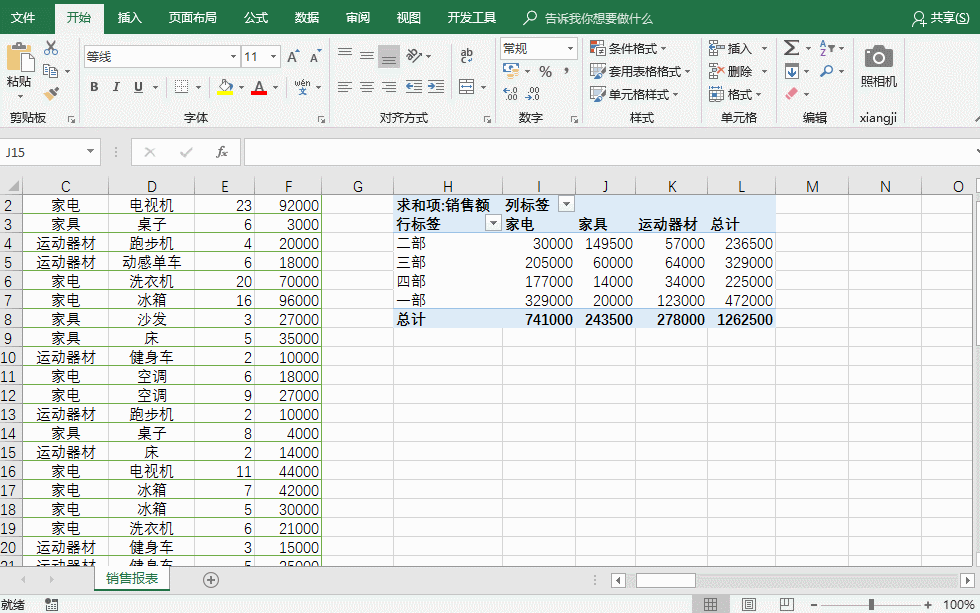Open the 列标签 filter dropdown
Viewport: 980px width, 613px height.
(x=566, y=204)
